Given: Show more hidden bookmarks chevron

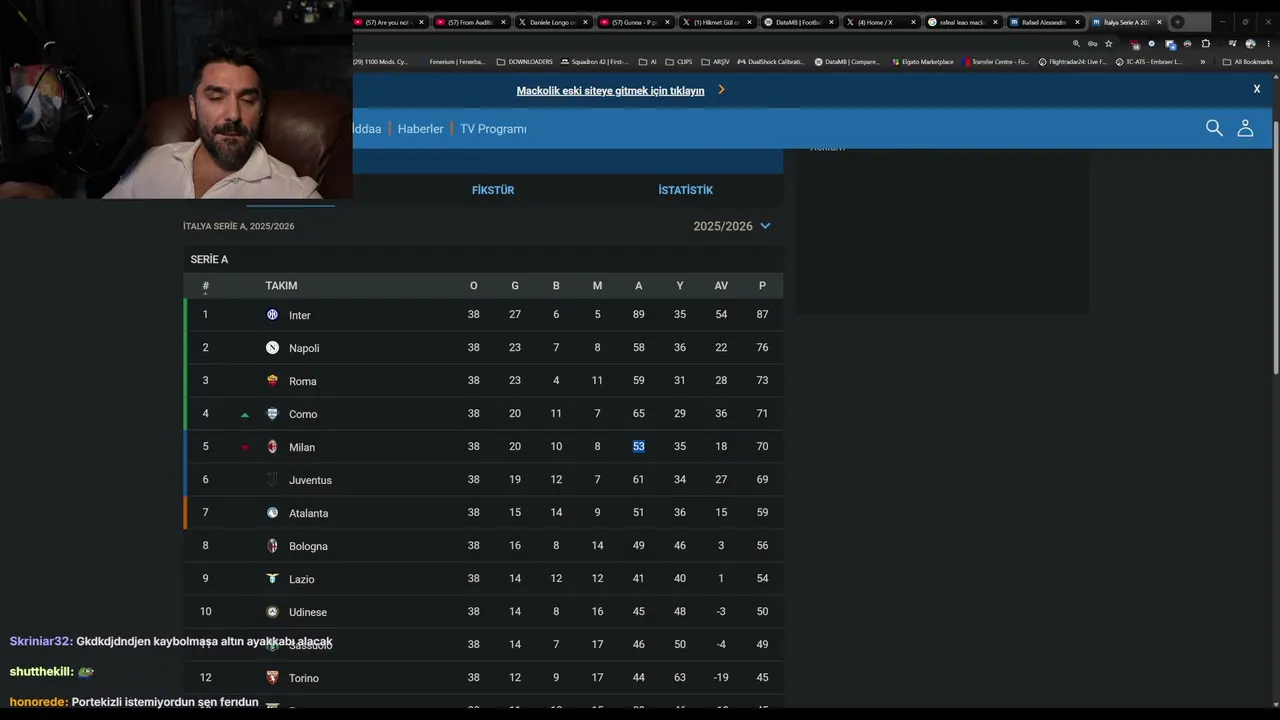Looking at the screenshot, I should click(x=1203, y=62).
